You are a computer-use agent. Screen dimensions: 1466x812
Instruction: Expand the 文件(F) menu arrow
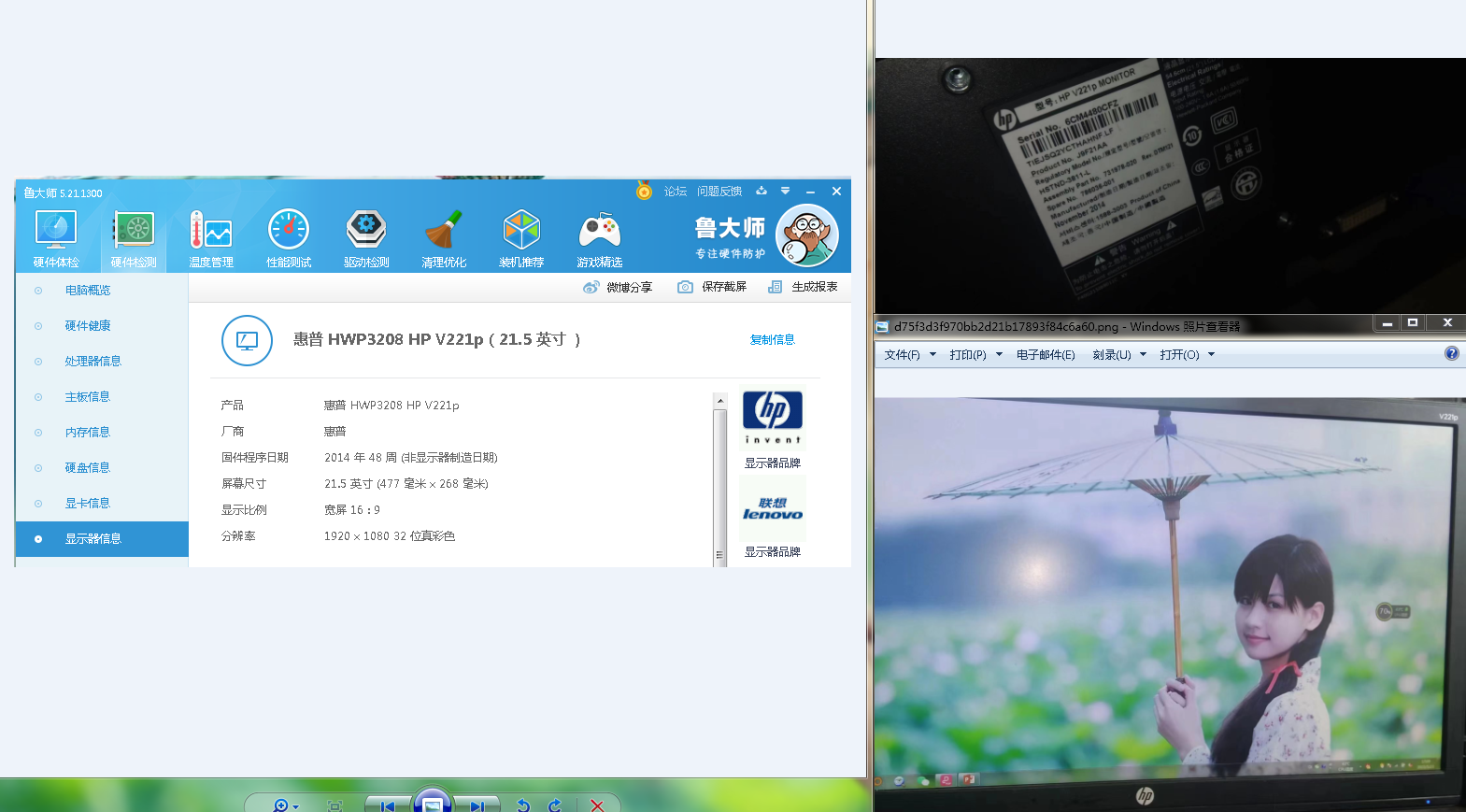click(x=932, y=354)
